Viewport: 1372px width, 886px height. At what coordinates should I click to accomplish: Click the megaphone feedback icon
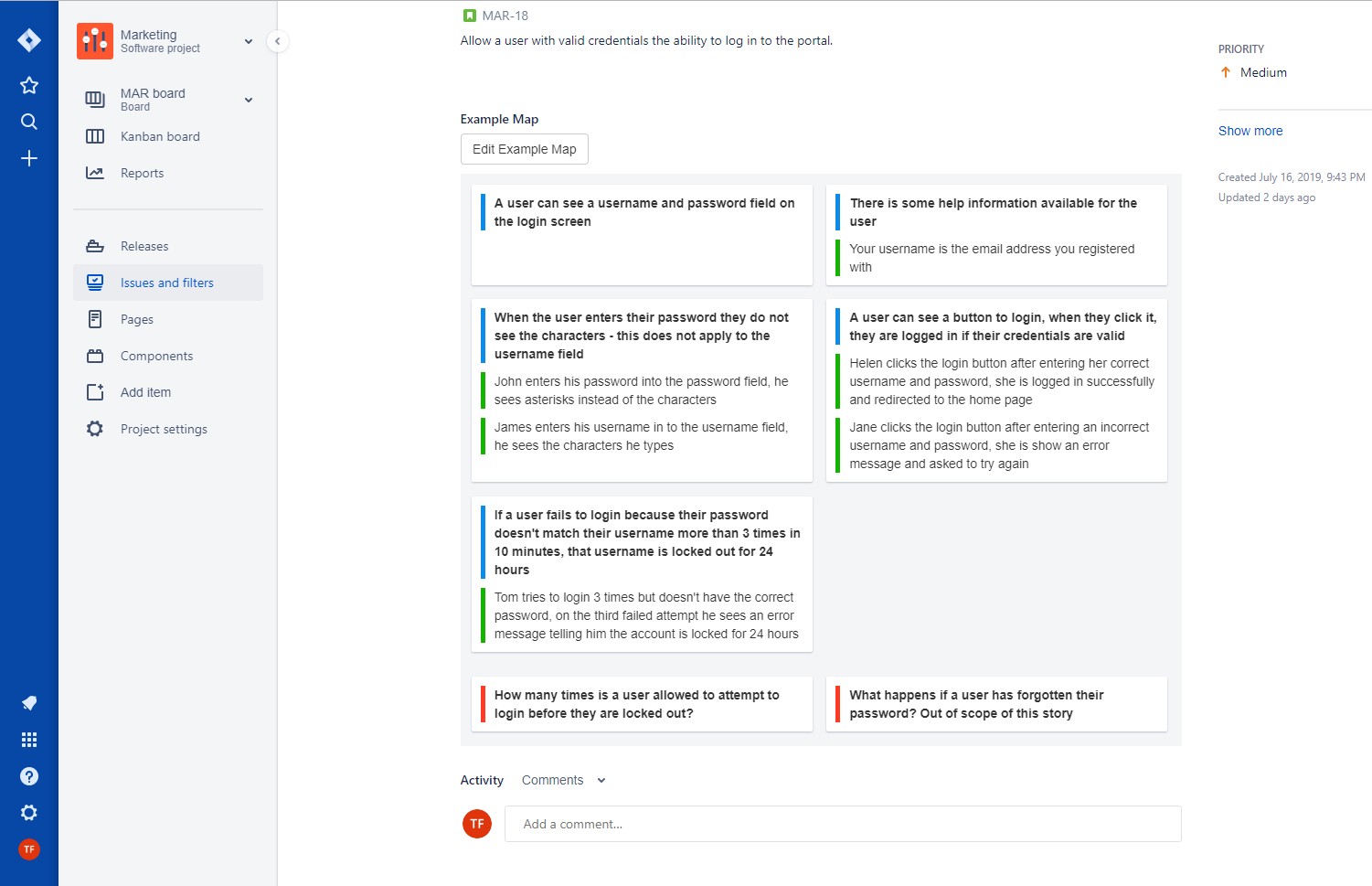(28, 702)
